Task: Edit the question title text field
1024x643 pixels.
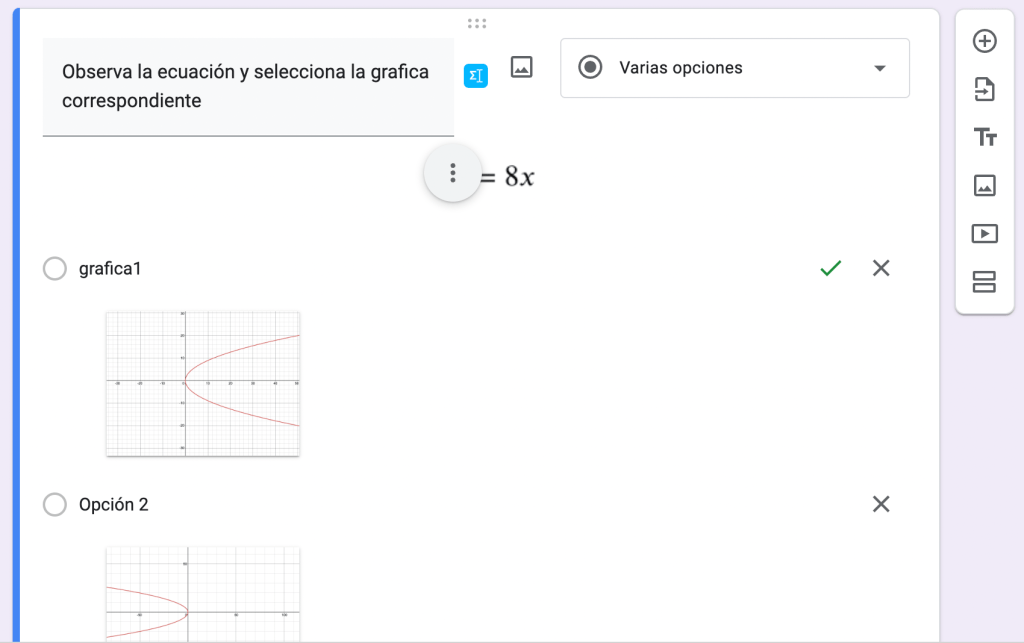Action: [x=247, y=86]
